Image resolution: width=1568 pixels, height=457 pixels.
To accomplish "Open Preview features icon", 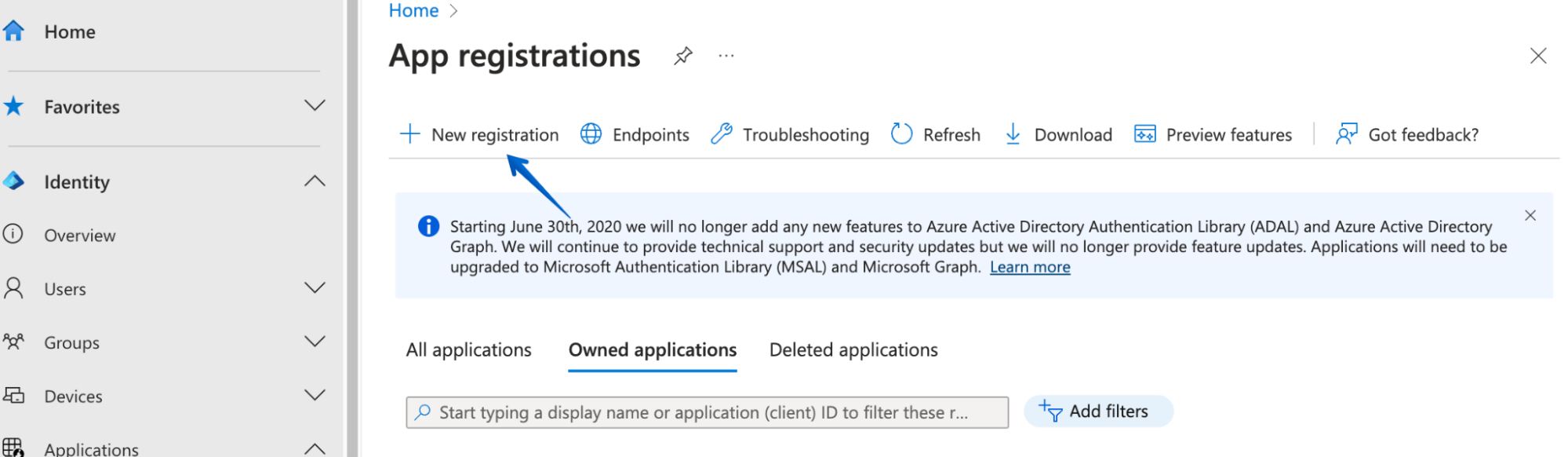I will point(1144,134).
